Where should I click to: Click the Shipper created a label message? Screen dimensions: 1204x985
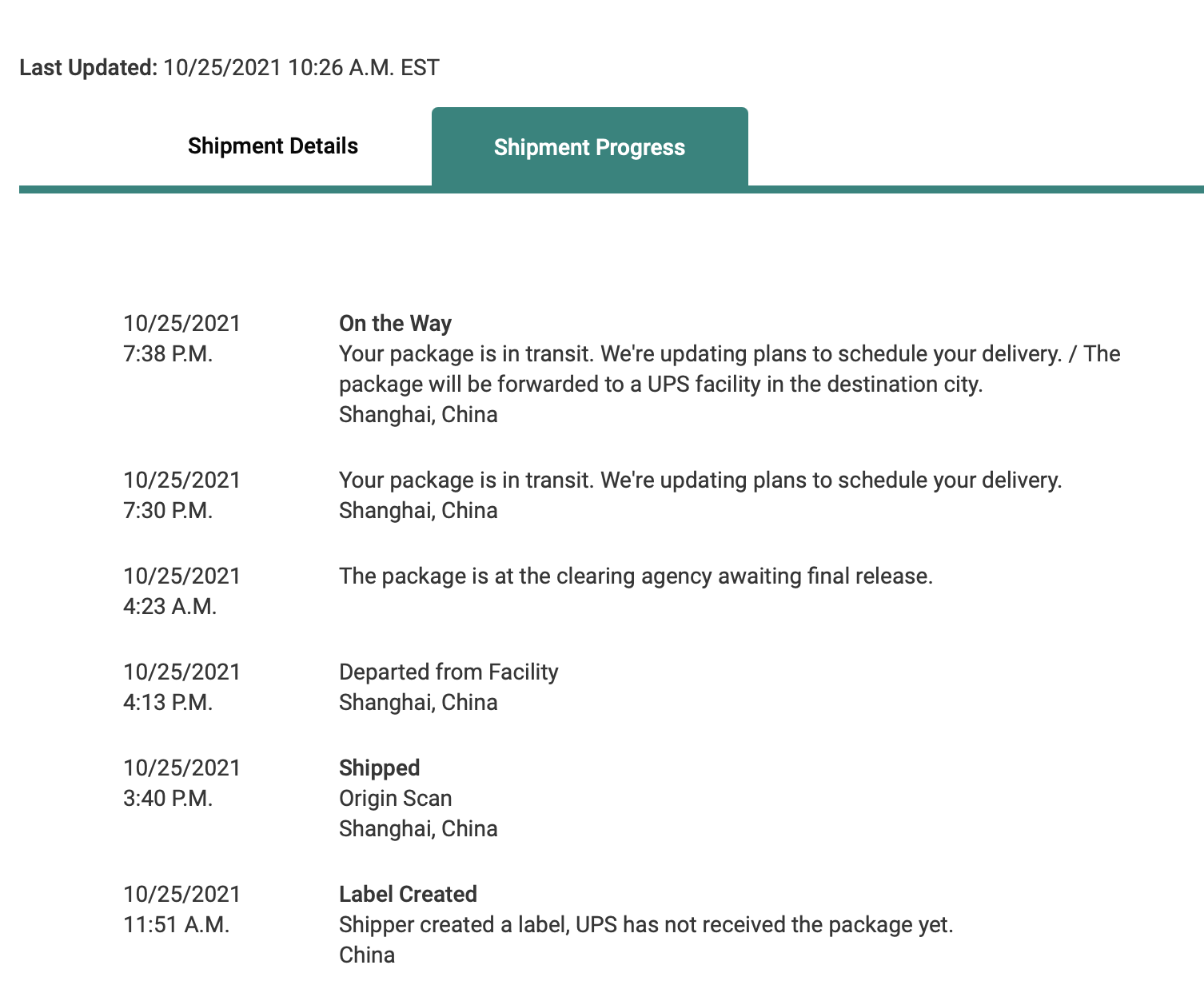pyautogui.click(x=646, y=925)
